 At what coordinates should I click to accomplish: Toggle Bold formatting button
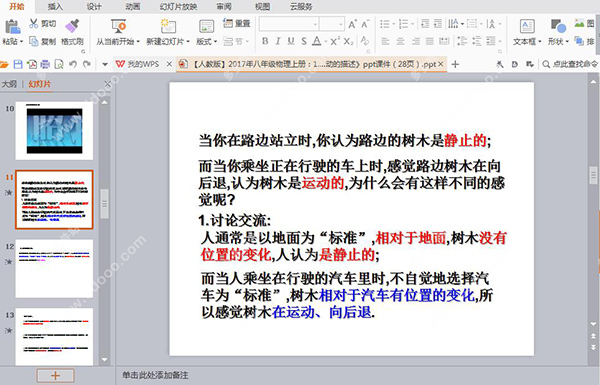(265, 41)
